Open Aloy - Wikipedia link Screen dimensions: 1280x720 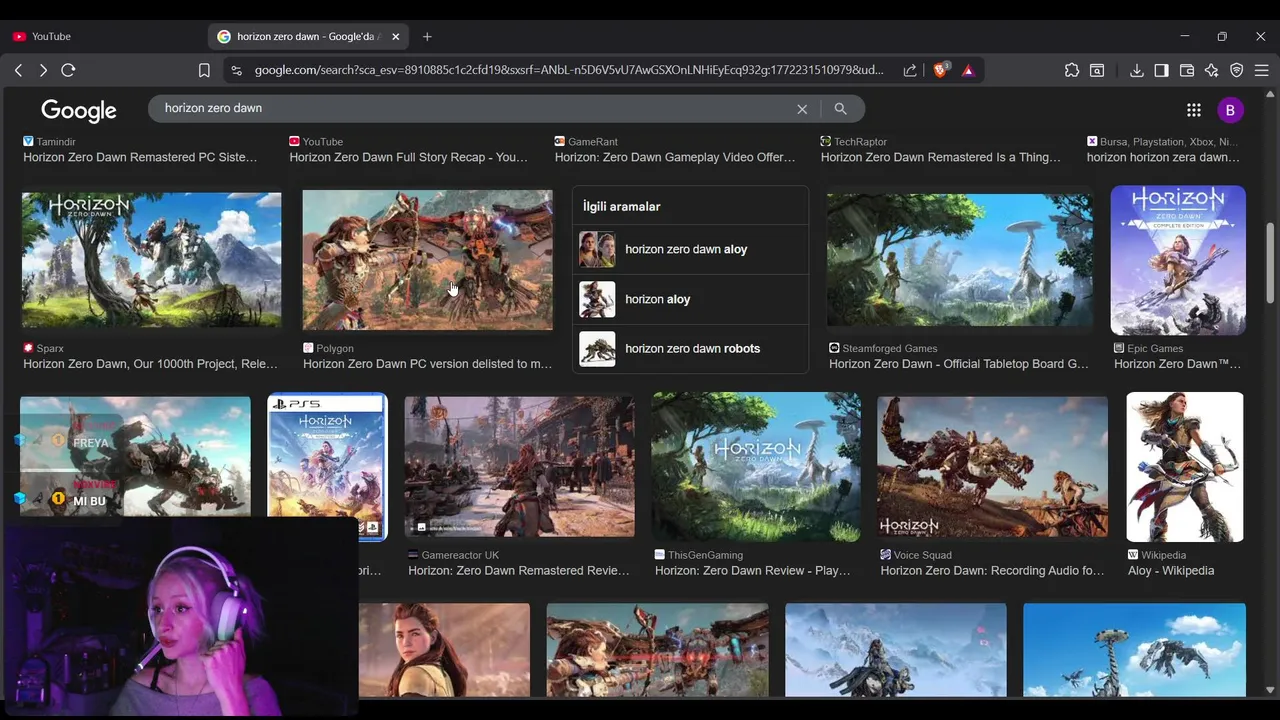[x=1171, y=571]
